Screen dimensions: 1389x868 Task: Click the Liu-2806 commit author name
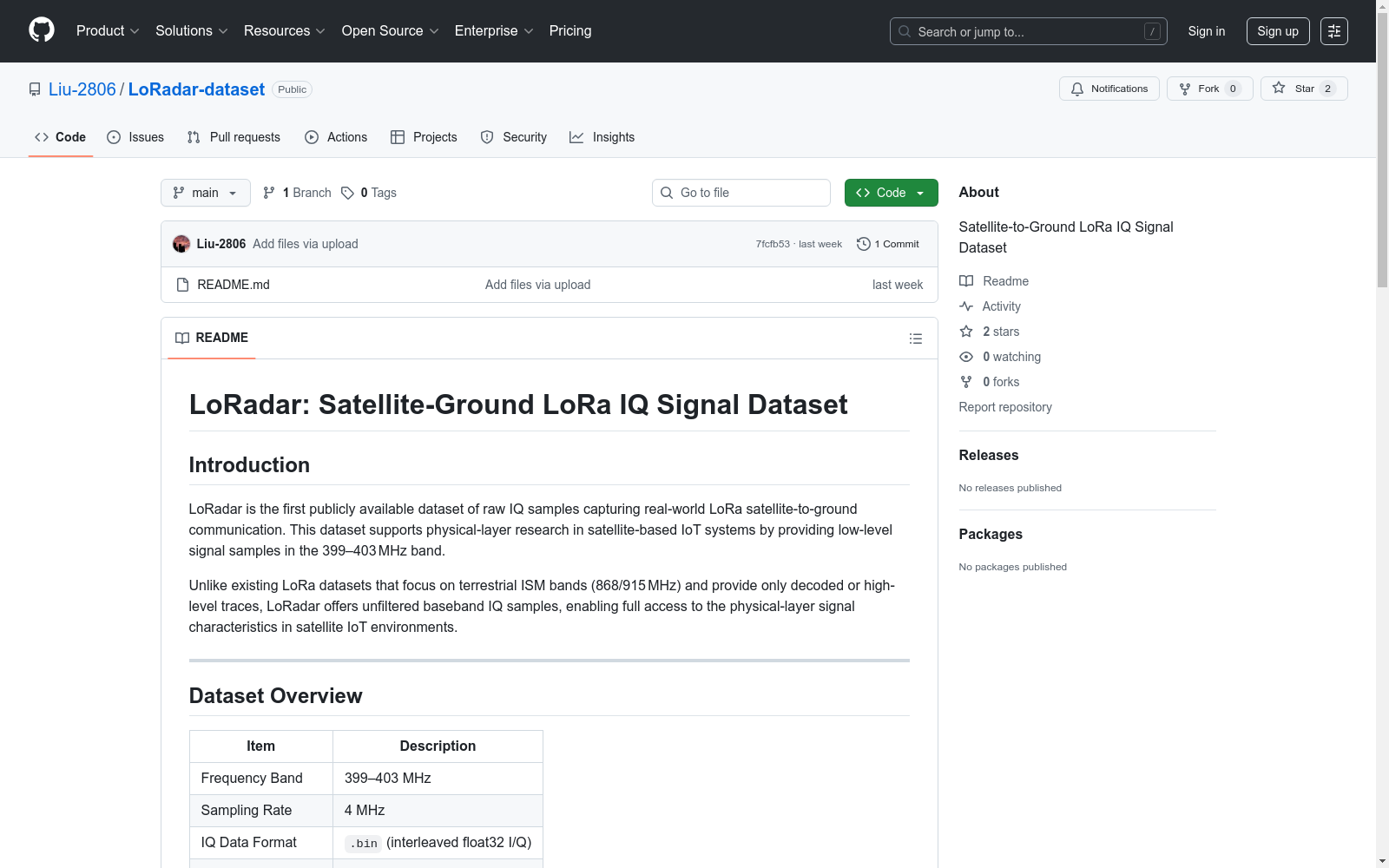(221, 244)
